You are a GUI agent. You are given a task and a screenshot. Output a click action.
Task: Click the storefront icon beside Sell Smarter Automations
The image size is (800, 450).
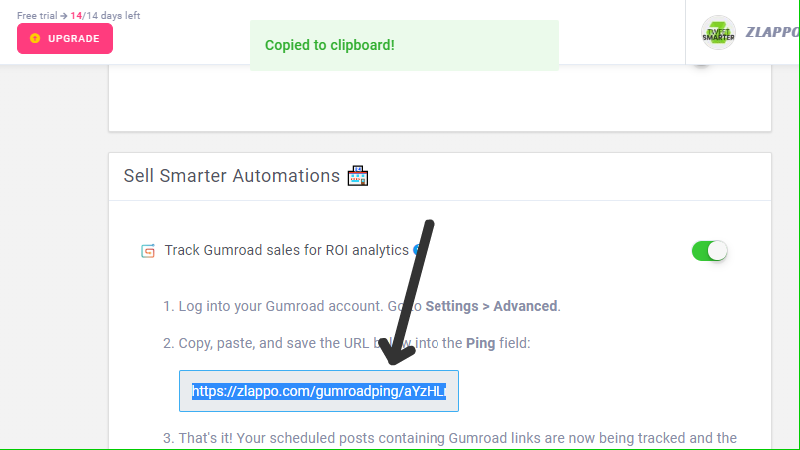coord(358,176)
